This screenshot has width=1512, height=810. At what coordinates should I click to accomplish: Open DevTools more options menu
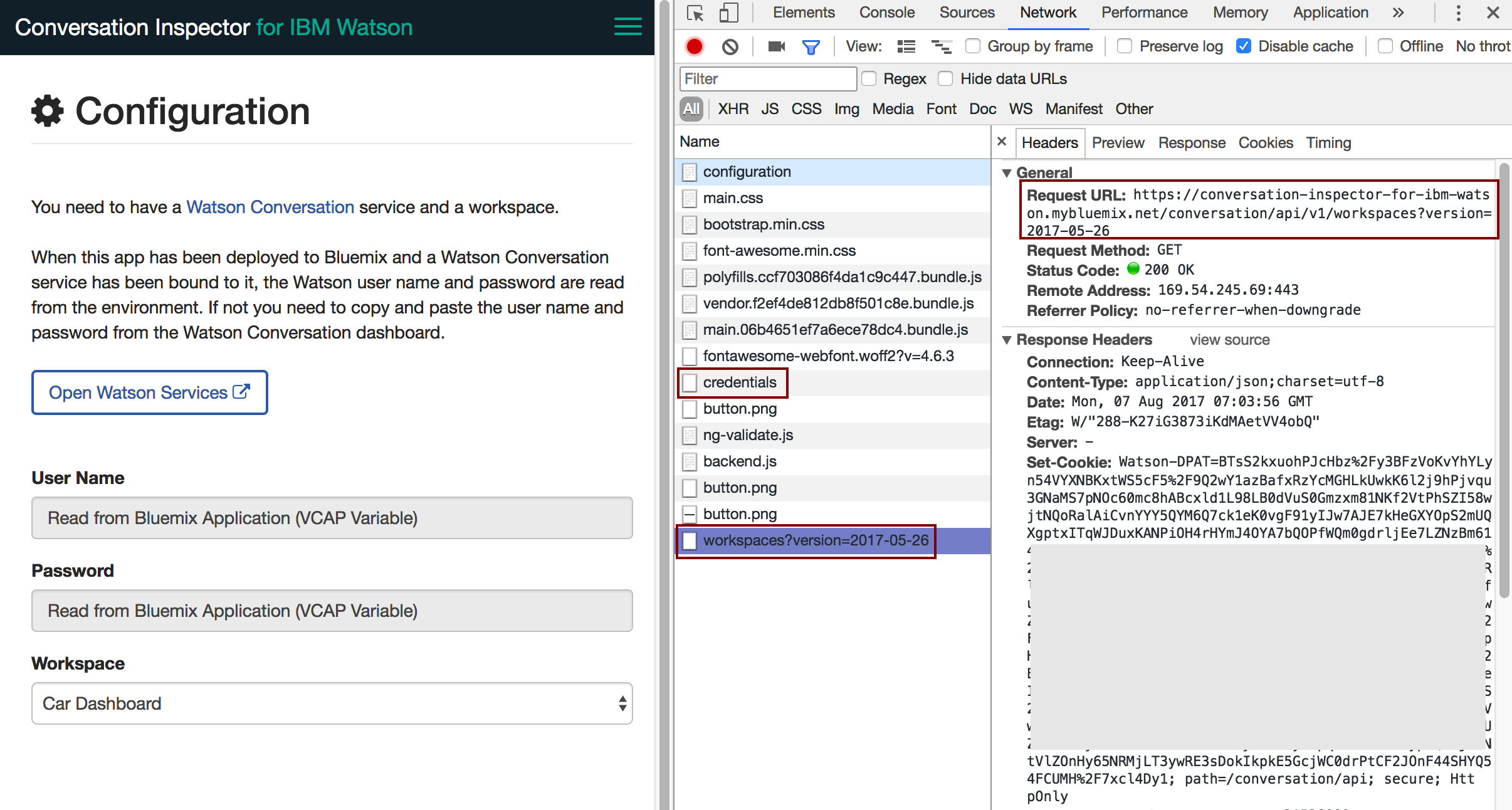(1459, 13)
